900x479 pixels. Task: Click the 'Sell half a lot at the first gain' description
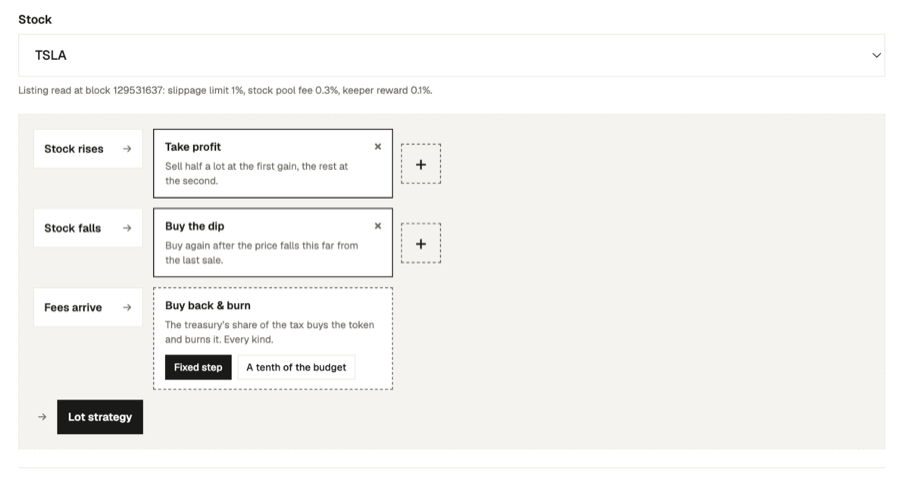(257, 173)
